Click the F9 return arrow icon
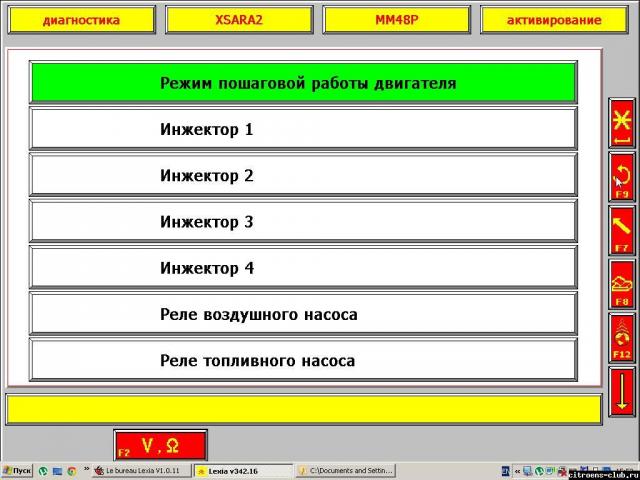Screen dimensions: 640x480 (x=622, y=177)
